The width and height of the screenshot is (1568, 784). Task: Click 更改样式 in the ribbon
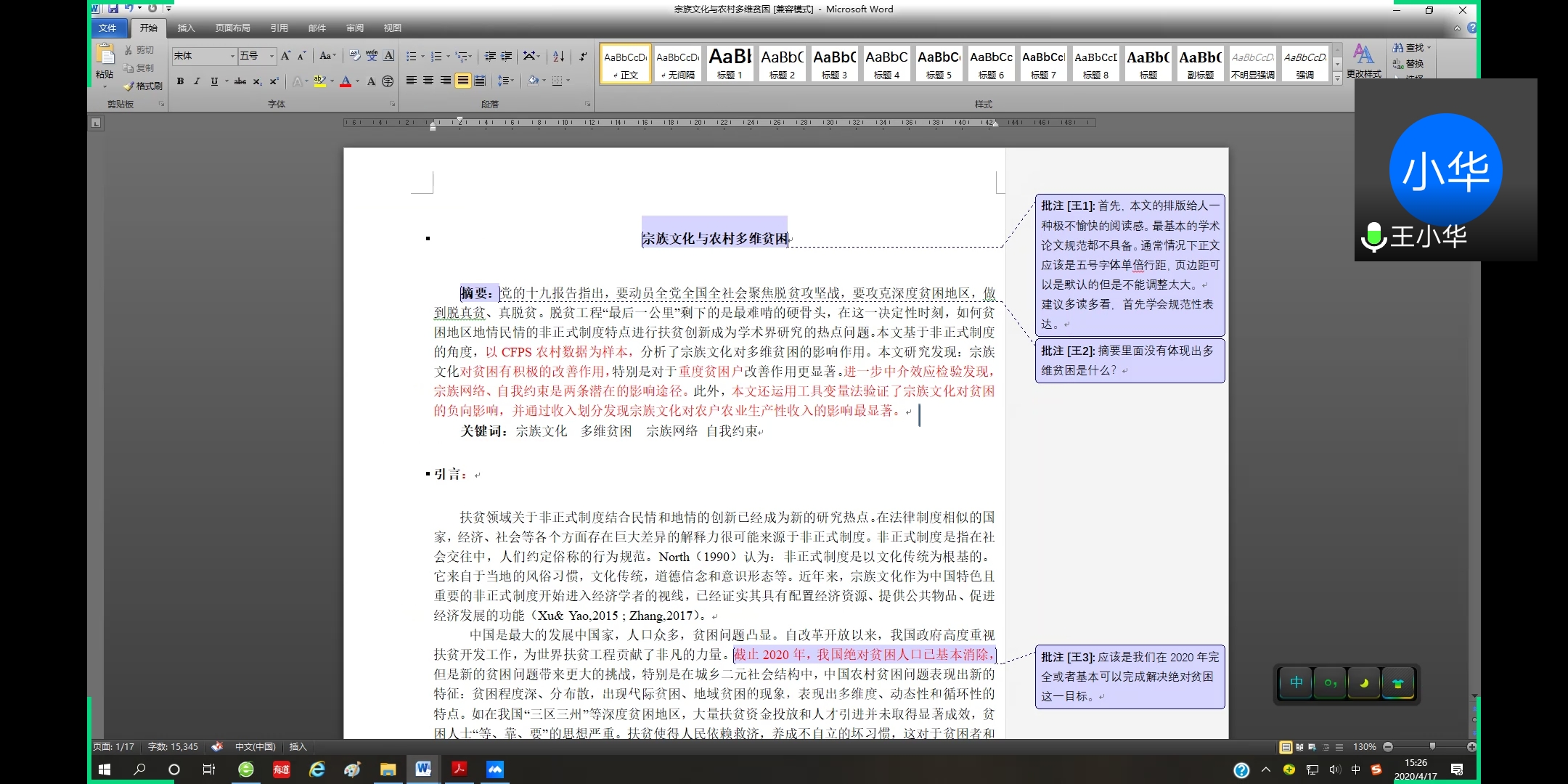(1363, 64)
